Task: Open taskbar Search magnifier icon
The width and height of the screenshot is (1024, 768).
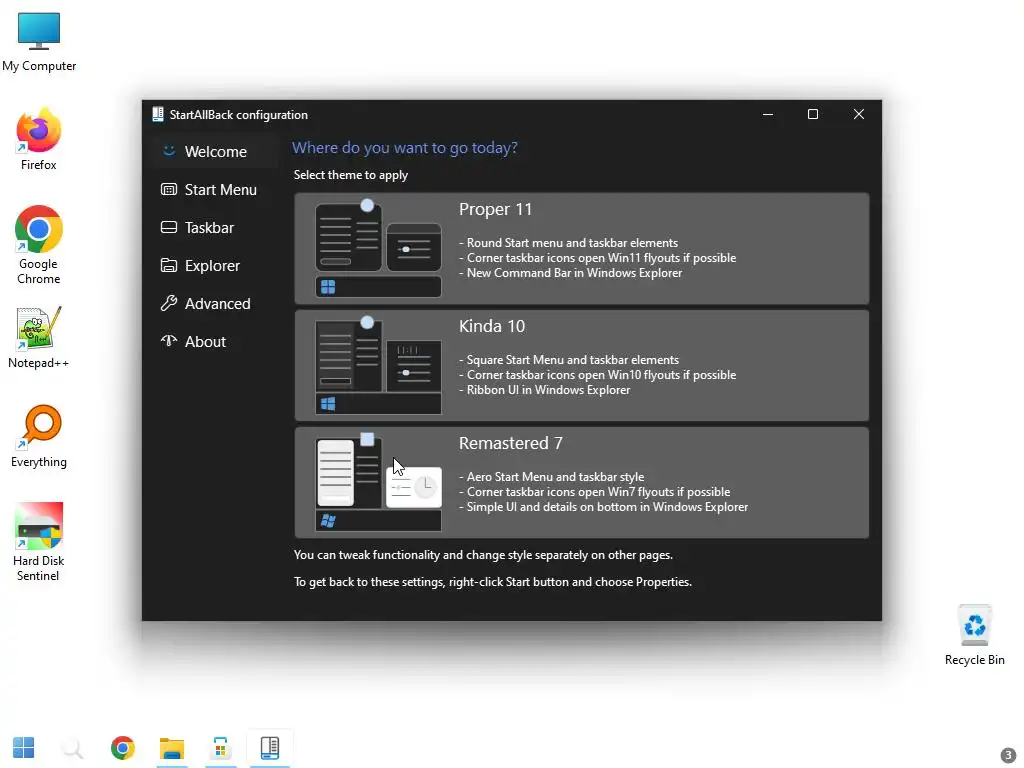Action: click(x=72, y=748)
